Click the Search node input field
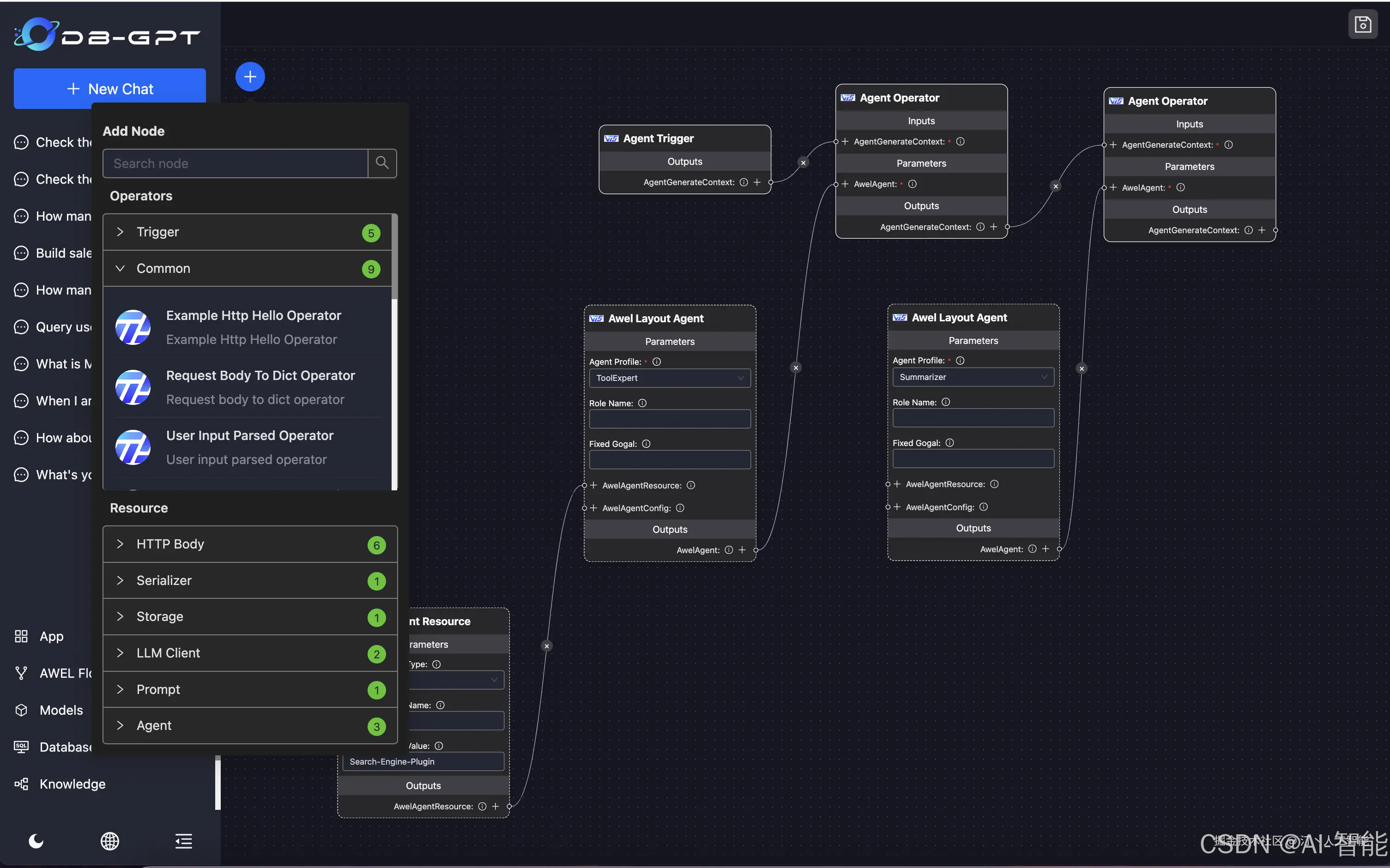Screen dimensions: 1390x868 pyautogui.click(x=236, y=163)
